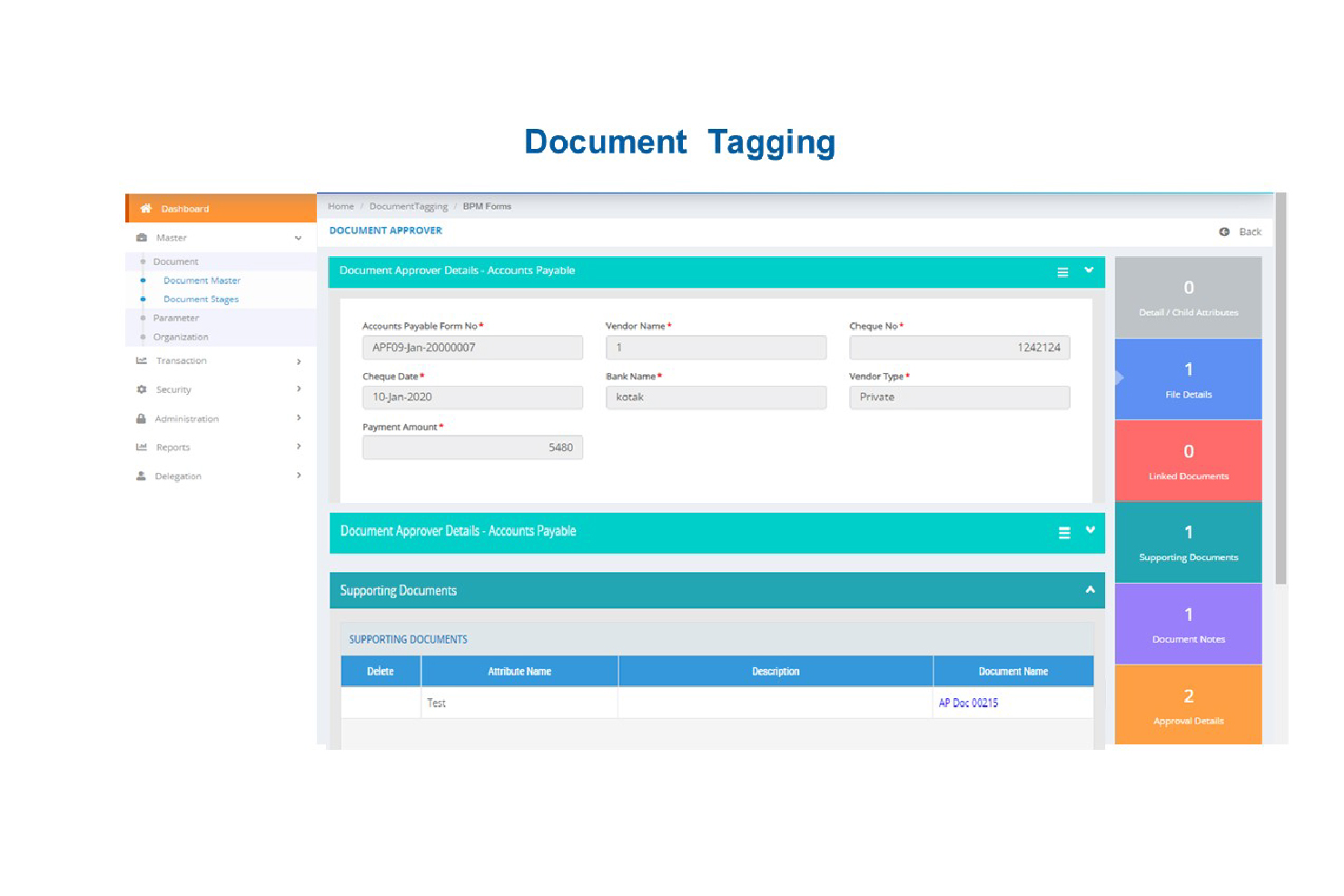Click the Back arrow icon
This screenshot has width=1344, height=896.
(1224, 231)
